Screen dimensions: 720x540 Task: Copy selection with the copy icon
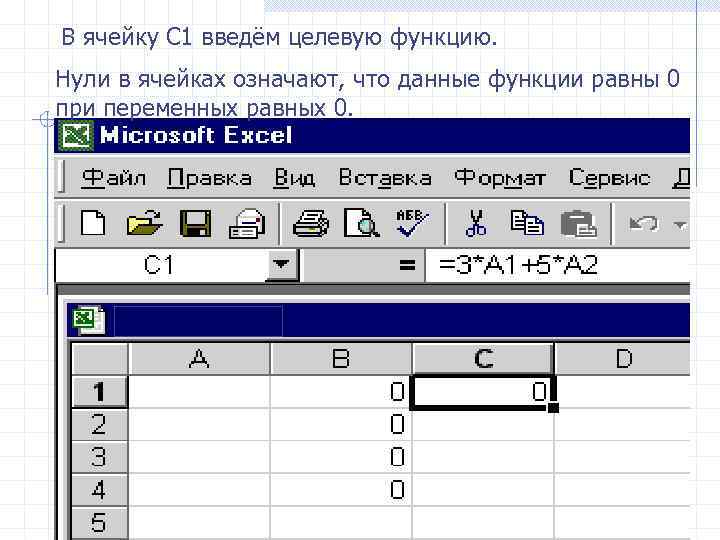[527, 223]
